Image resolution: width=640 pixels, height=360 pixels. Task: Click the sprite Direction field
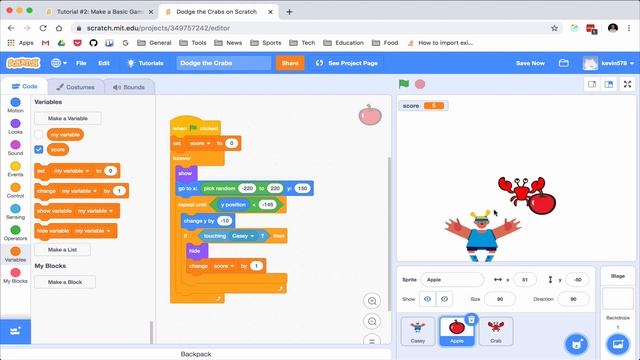tap(573, 299)
